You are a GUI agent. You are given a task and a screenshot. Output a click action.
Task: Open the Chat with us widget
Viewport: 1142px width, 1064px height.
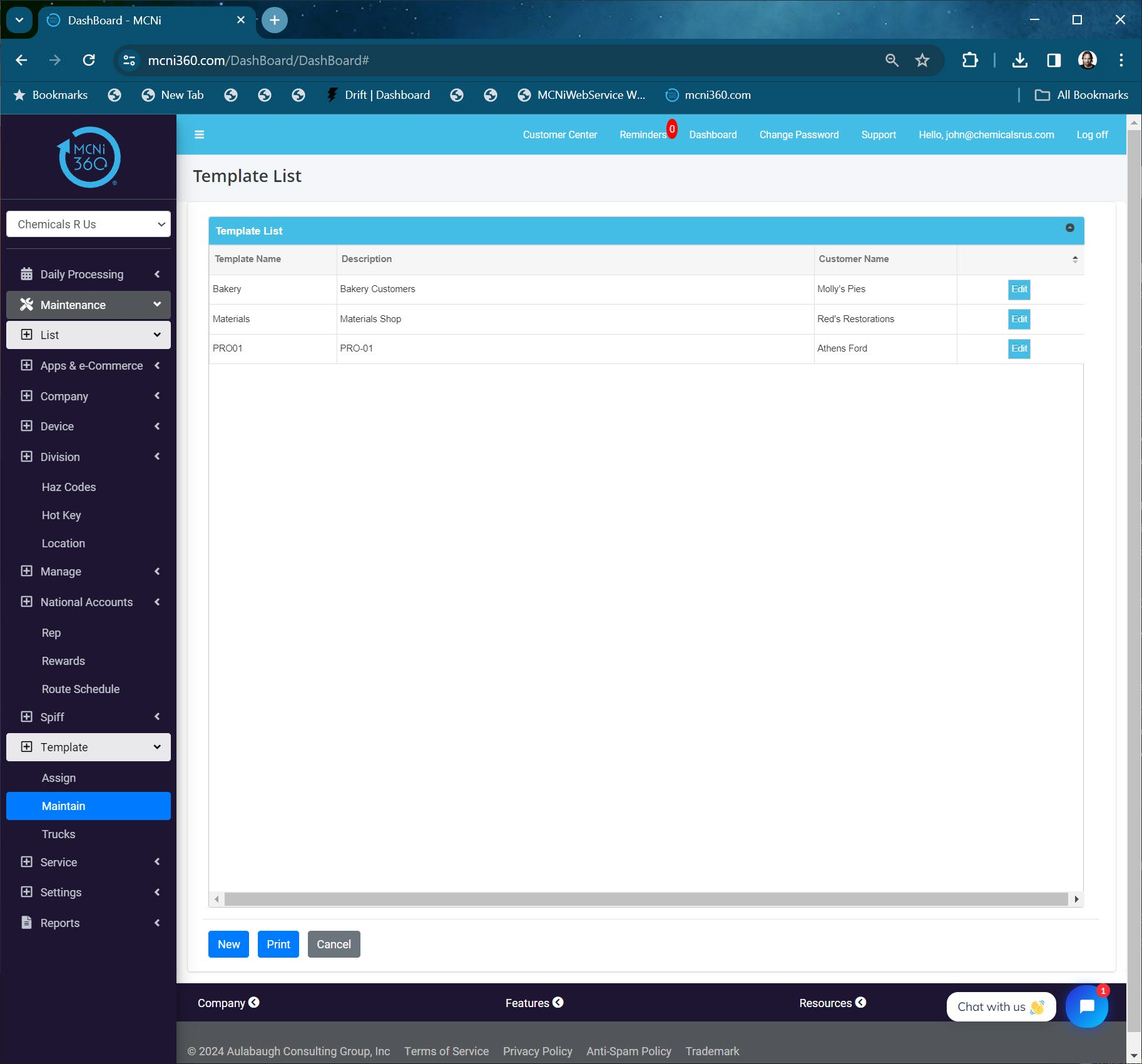[999, 1006]
